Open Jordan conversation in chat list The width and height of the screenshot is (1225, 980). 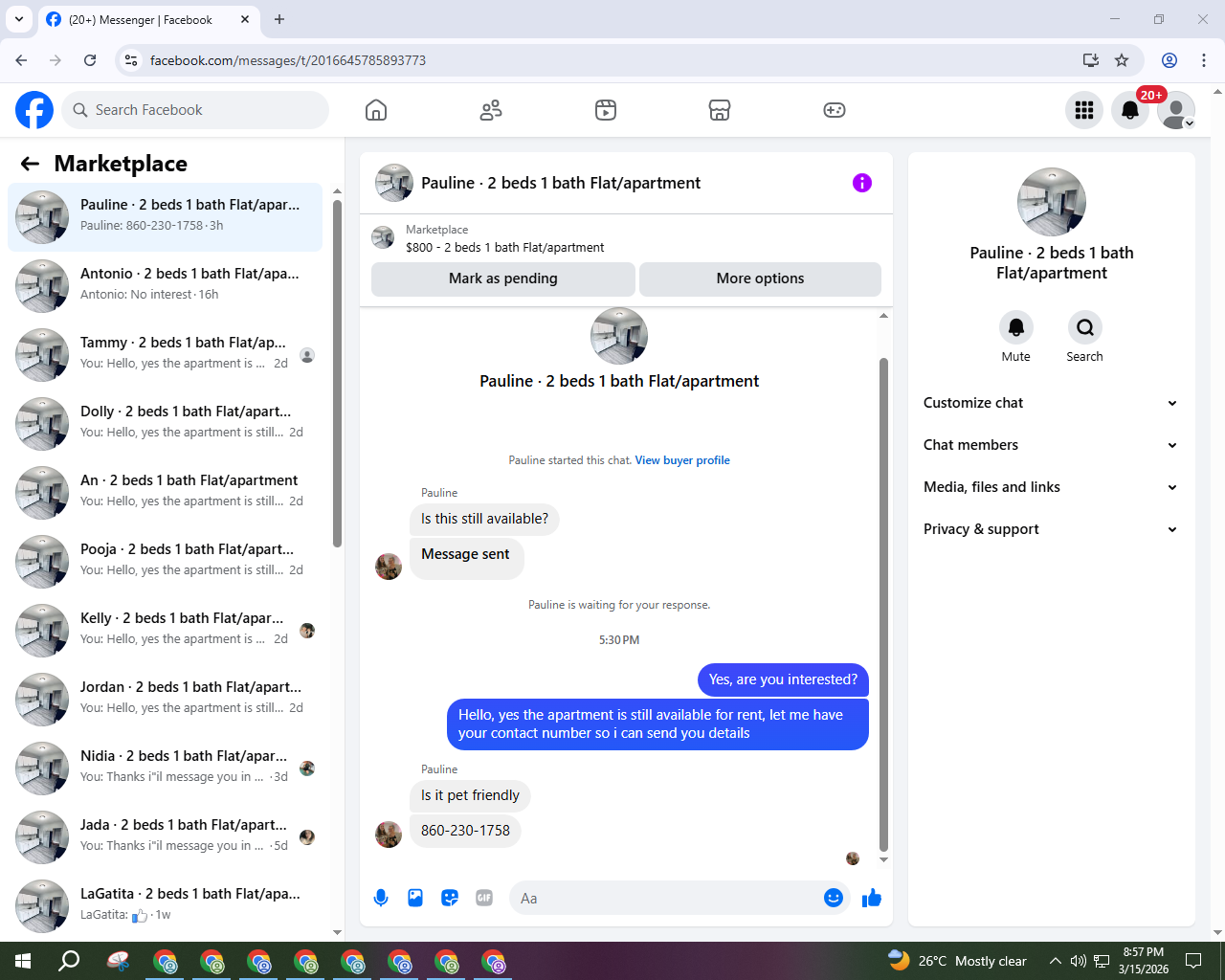[x=165, y=700]
